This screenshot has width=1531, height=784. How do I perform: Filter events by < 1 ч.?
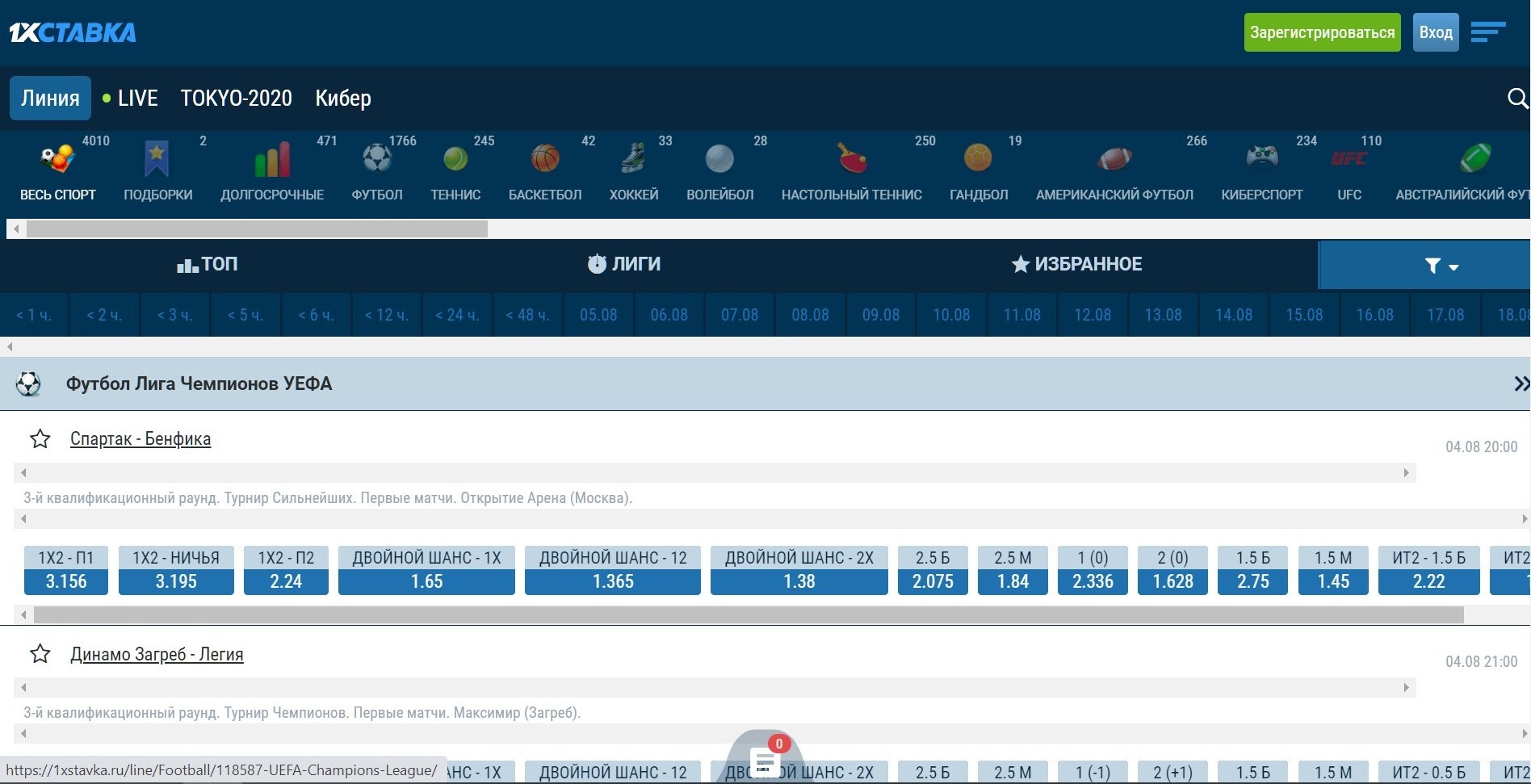(34, 315)
